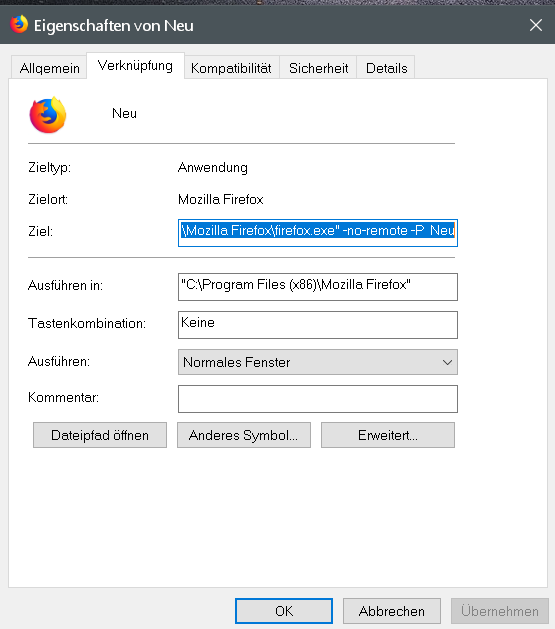
Task: Open the Anderes Symbol... dialog
Action: point(244,435)
